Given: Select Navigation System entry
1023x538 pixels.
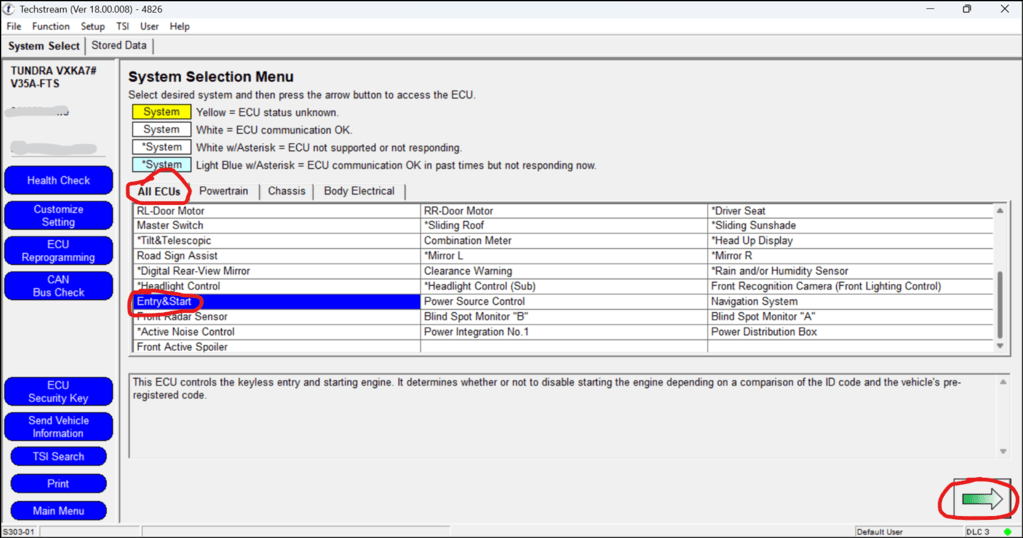Looking at the screenshot, I should pyautogui.click(x=851, y=301).
